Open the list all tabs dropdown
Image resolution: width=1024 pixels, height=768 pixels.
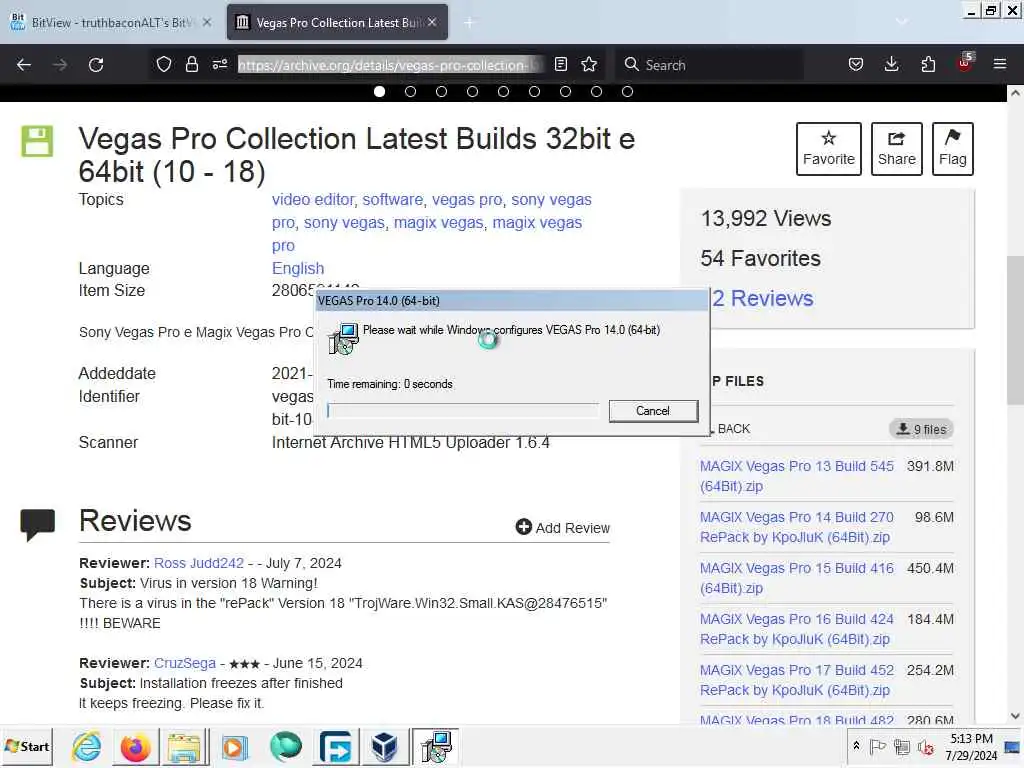click(902, 22)
